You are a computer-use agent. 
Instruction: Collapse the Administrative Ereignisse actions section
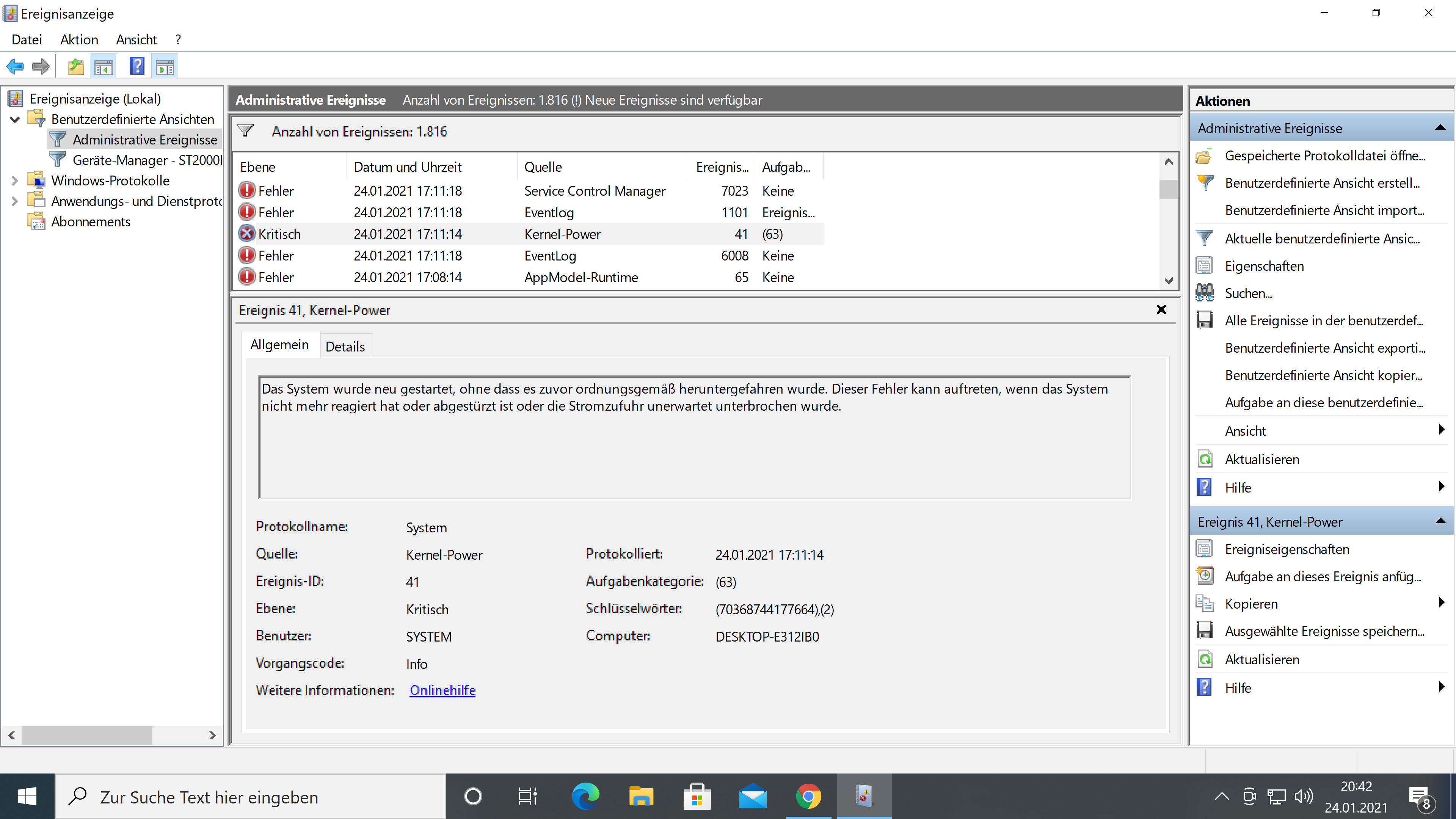coord(1440,128)
